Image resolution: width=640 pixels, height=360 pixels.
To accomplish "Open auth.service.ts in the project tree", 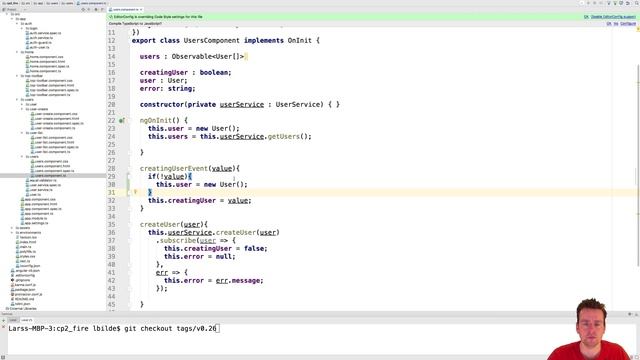I will (41, 38).
